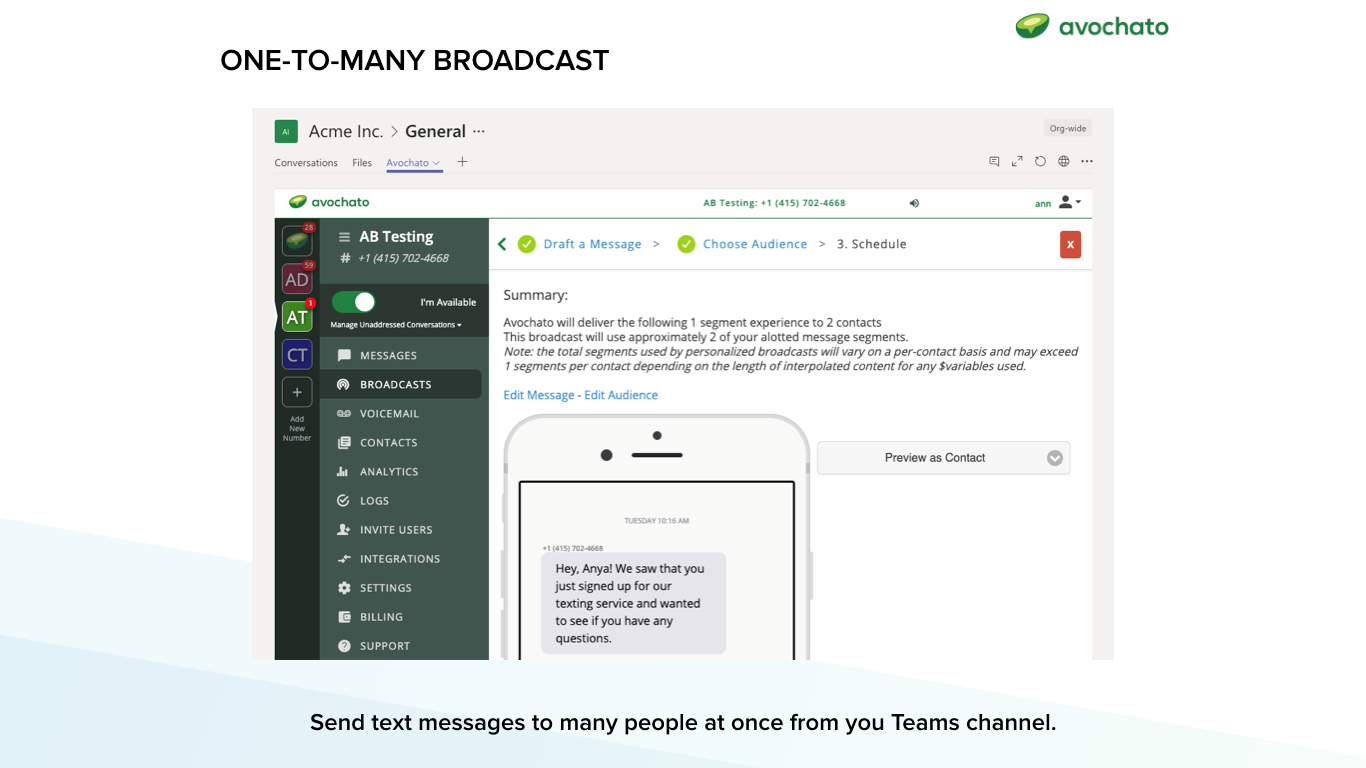Open in browser with globe icon

tap(1064, 161)
